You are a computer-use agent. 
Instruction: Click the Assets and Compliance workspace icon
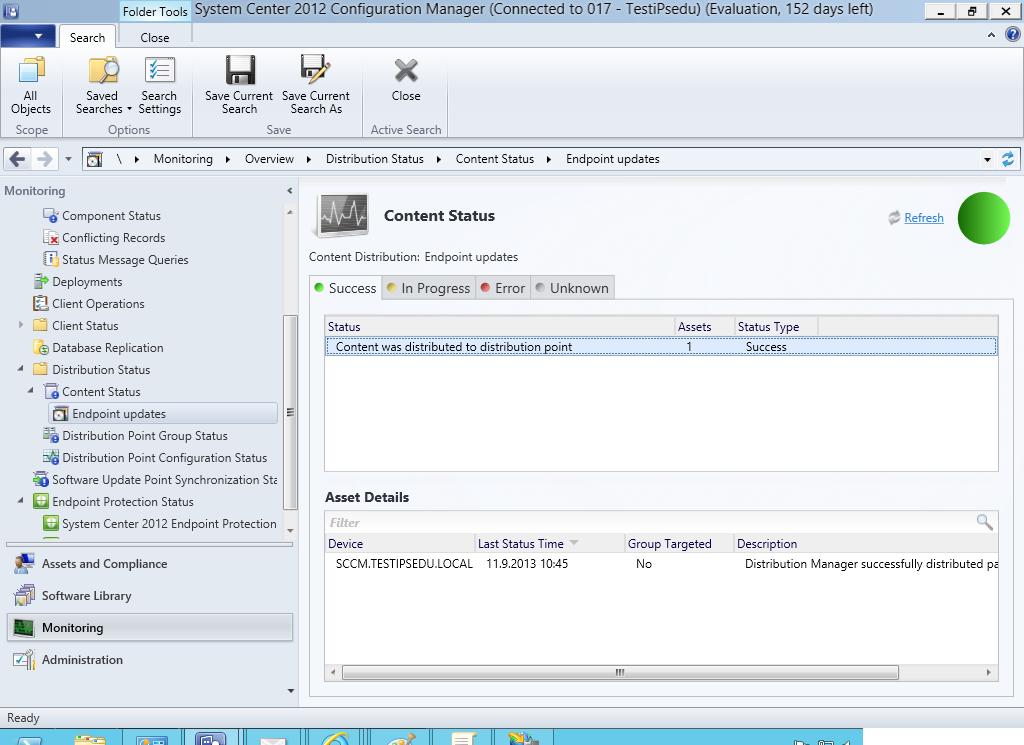[x=24, y=563]
